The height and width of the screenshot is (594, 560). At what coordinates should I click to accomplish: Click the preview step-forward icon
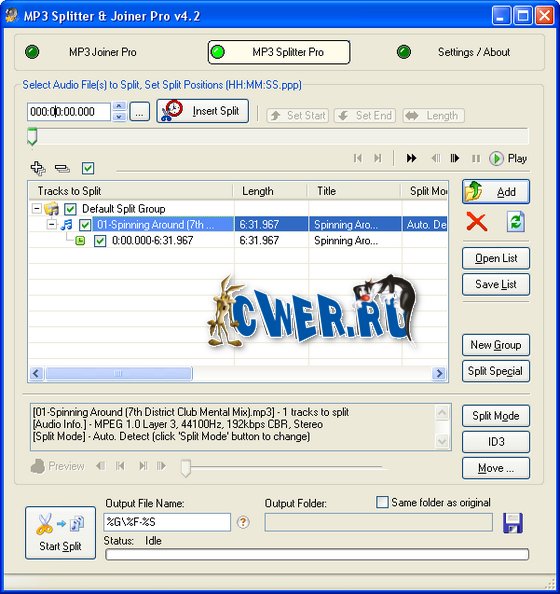point(161,466)
